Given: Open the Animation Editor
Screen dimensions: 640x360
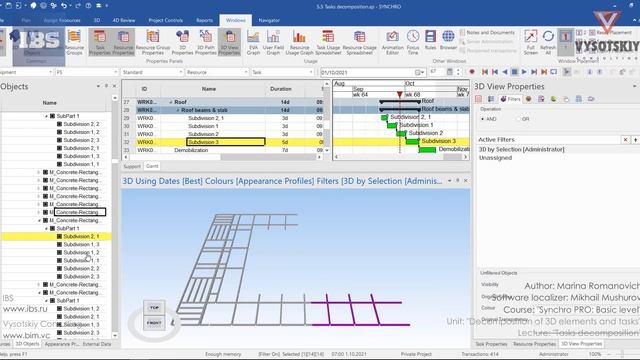Looking at the screenshot, I should (x=392, y=42).
